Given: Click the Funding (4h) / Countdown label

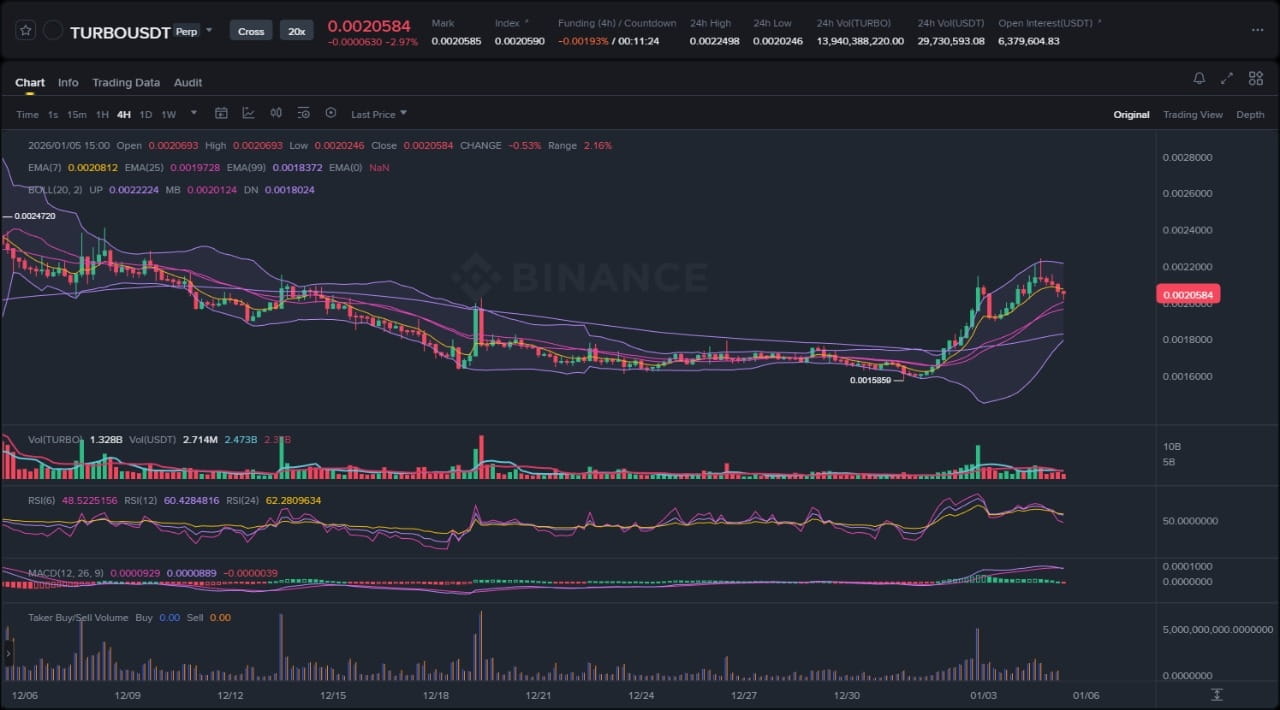Looking at the screenshot, I should [x=617, y=22].
